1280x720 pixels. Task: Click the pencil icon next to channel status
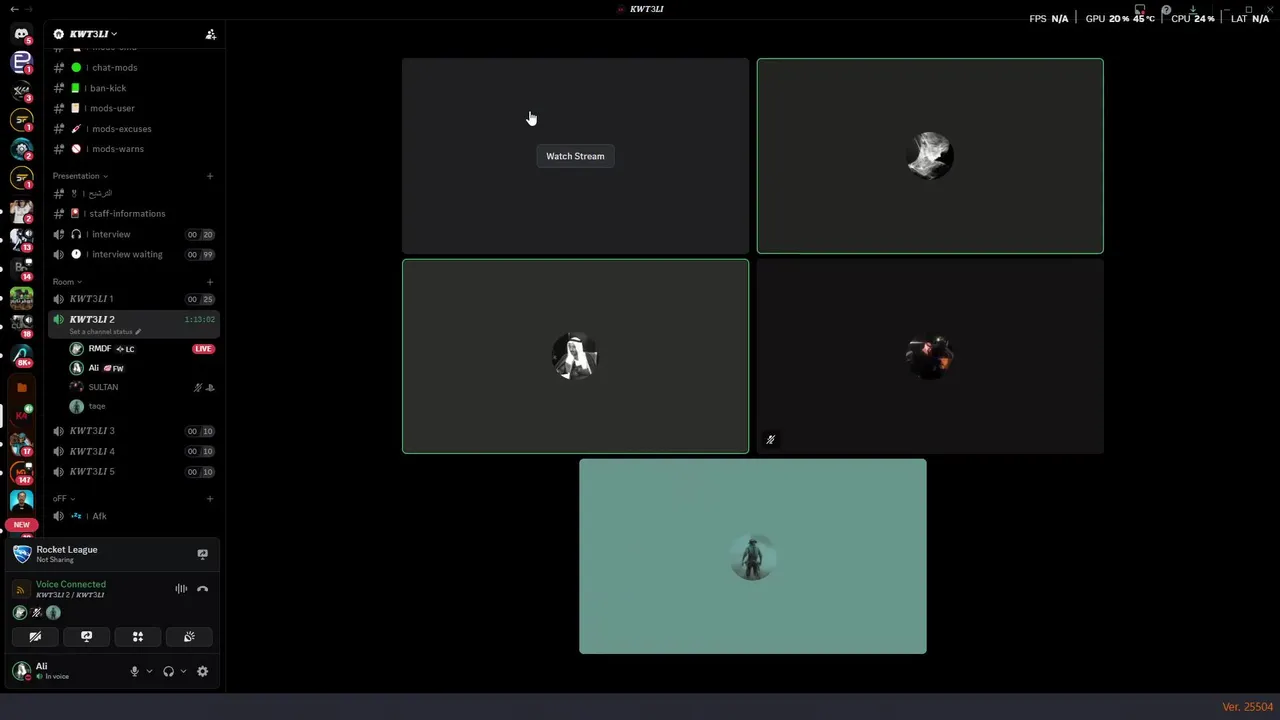click(138, 332)
